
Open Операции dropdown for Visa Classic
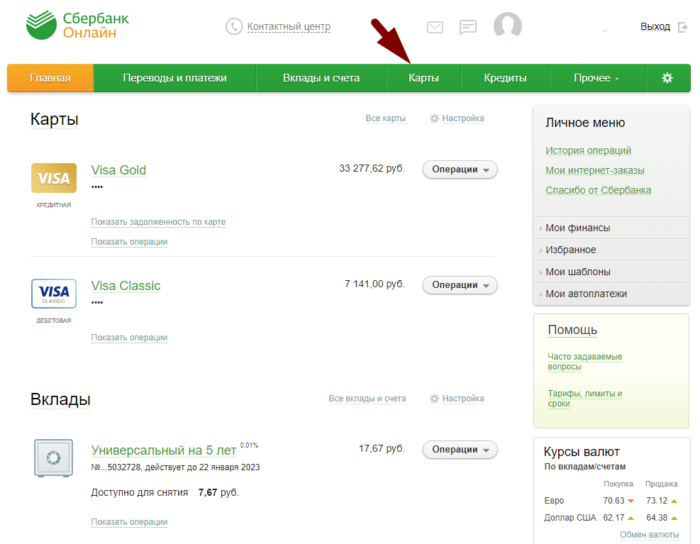pyautogui.click(x=460, y=285)
